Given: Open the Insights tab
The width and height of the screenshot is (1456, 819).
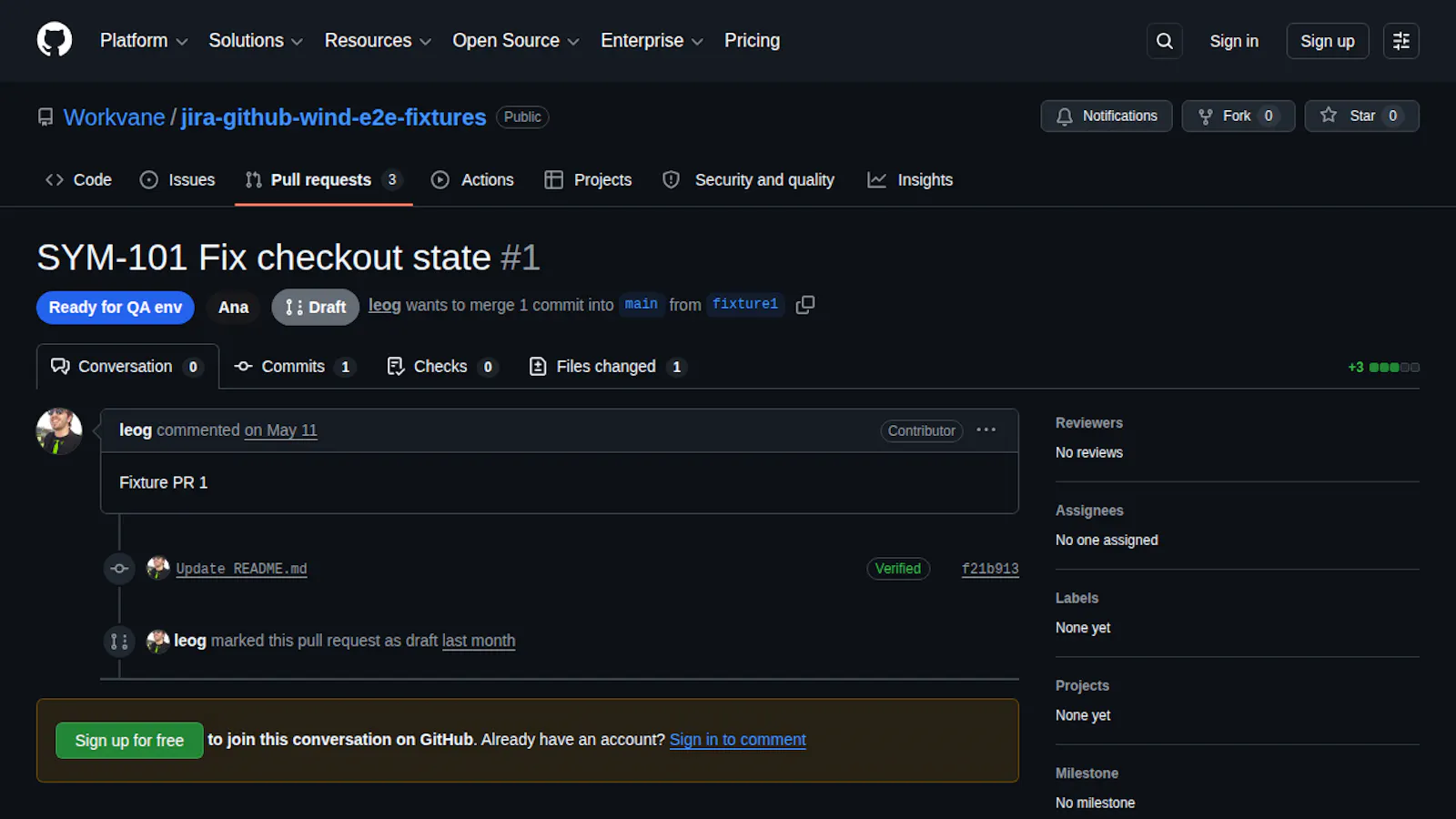Looking at the screenshot, I should point(910,180).
